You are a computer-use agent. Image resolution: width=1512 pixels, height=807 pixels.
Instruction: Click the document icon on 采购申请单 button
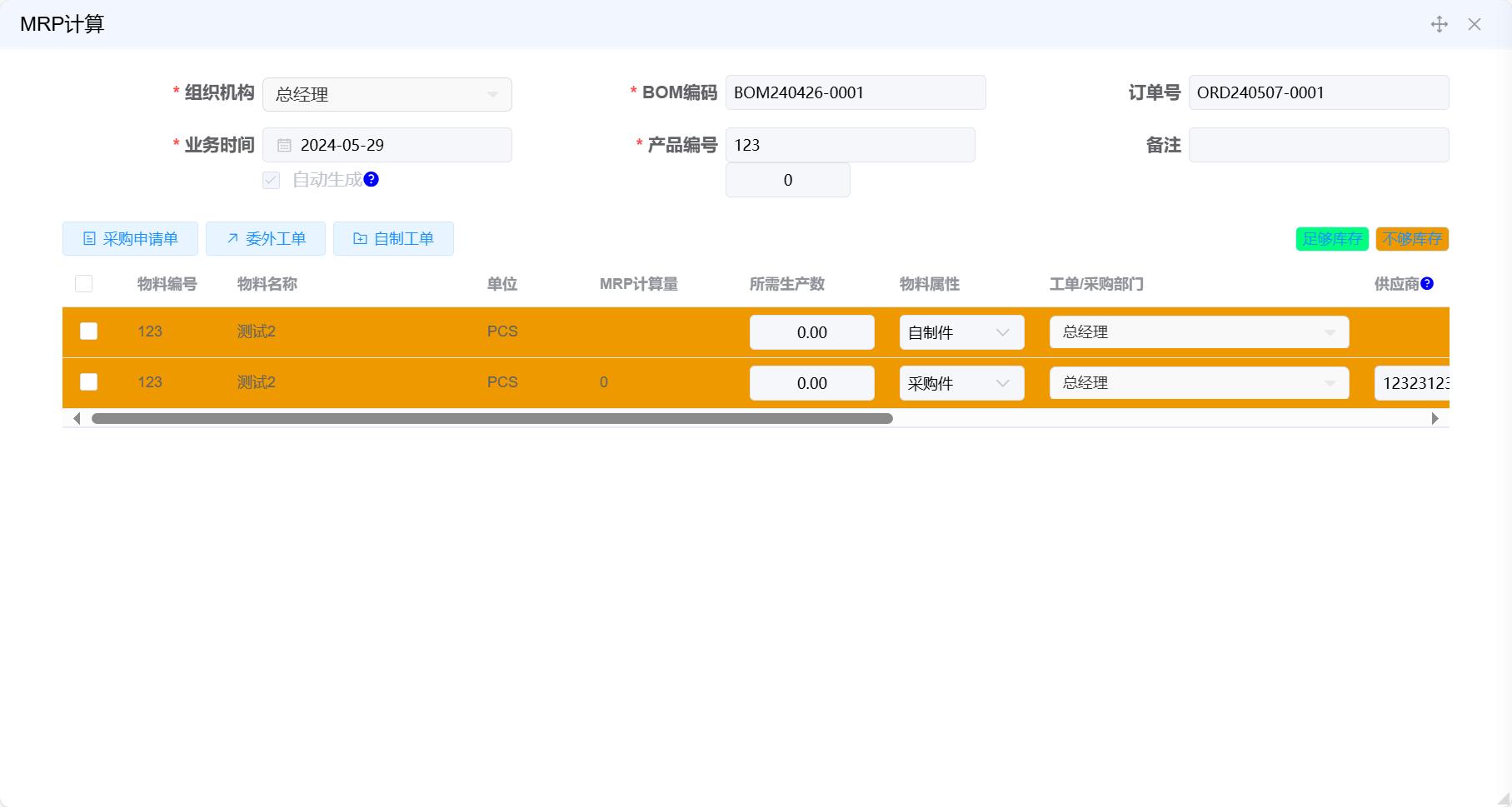pos(90,239)
